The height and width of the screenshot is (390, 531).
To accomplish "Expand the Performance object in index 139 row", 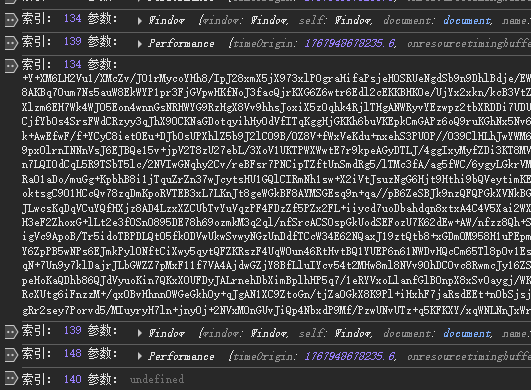I will [140, 44].
